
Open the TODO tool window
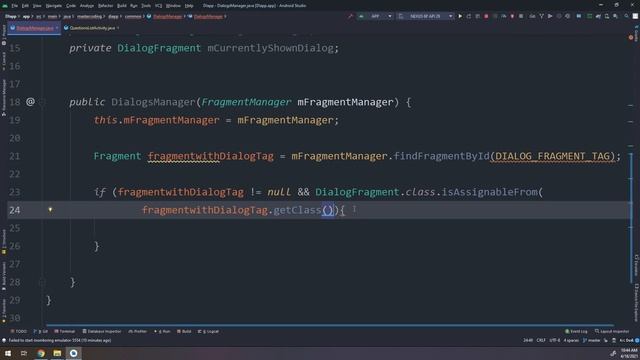[19, 331]
